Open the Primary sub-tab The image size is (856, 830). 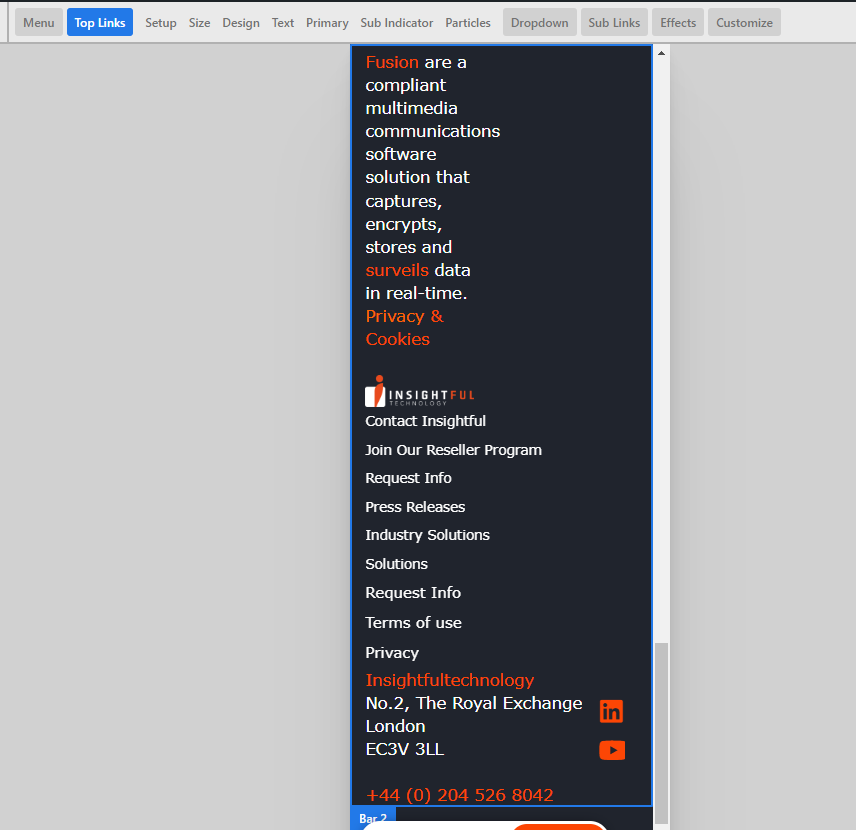tap(327, 23)
